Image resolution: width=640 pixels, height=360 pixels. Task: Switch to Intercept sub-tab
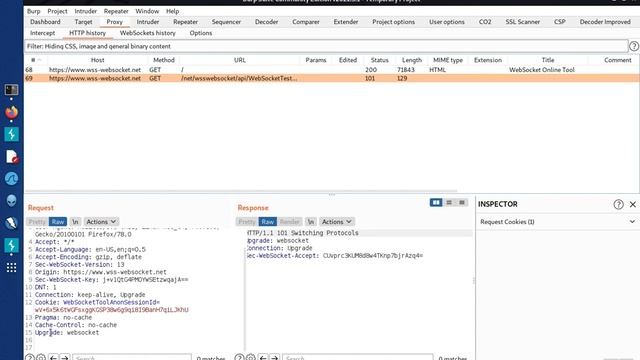tap(42, 33)
